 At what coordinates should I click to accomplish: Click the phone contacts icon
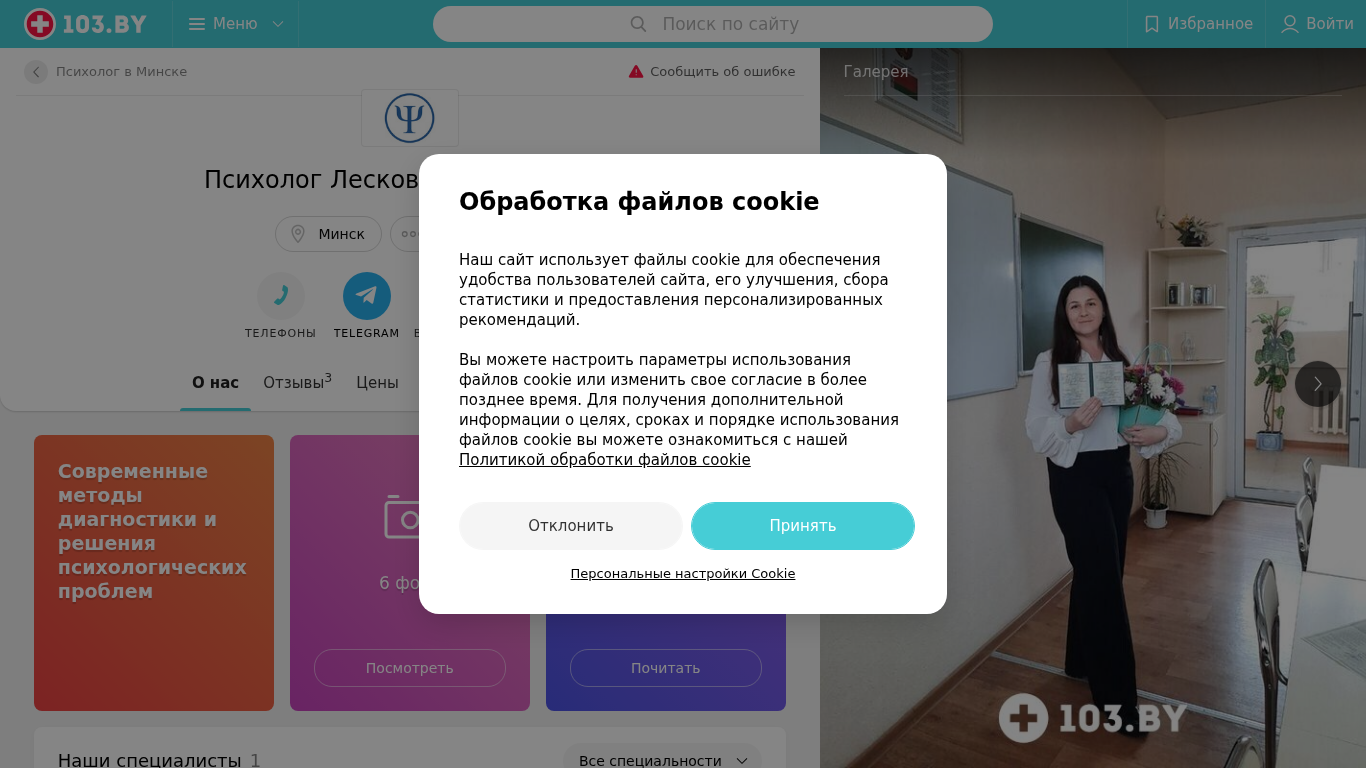pos(281,296)
